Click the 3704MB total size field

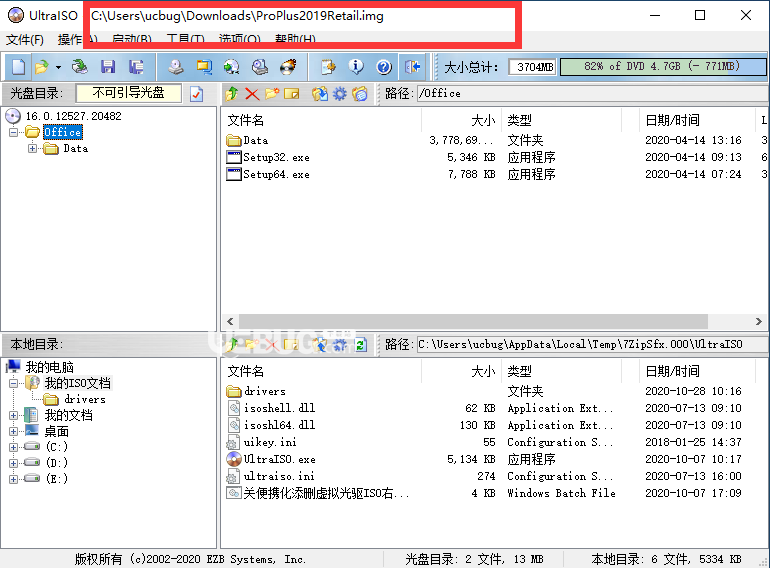(532, 67)
